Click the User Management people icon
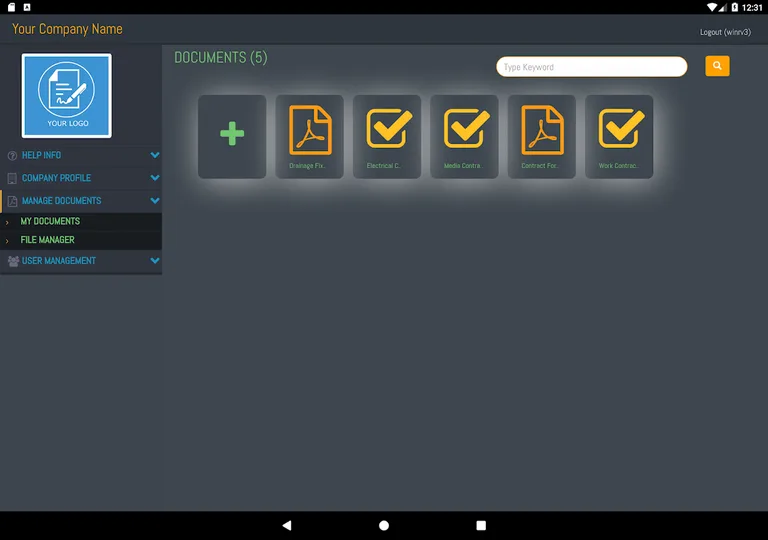This screenshot has width=768, height=540. tap(13, 261)
